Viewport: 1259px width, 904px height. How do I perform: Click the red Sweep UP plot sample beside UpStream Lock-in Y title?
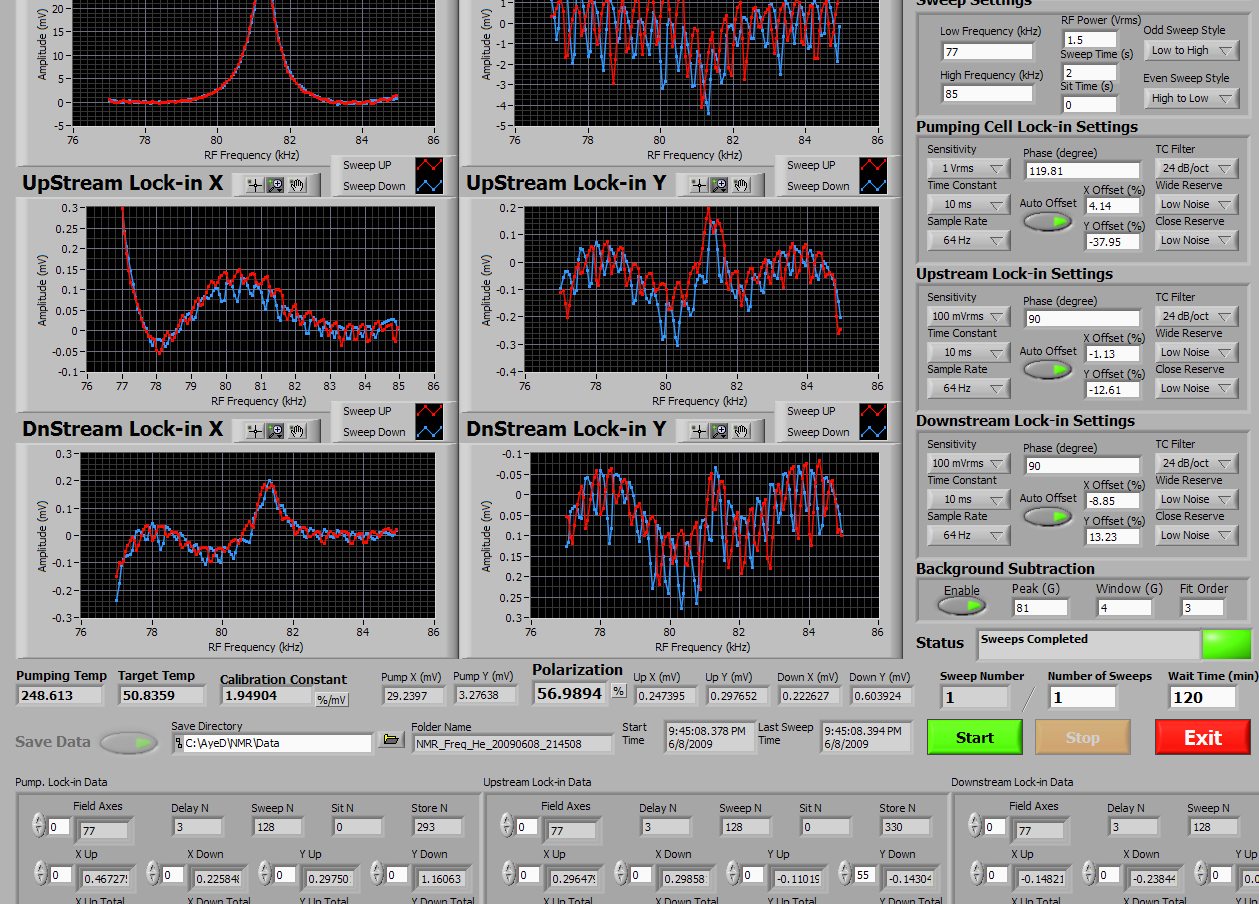[872, 165]
